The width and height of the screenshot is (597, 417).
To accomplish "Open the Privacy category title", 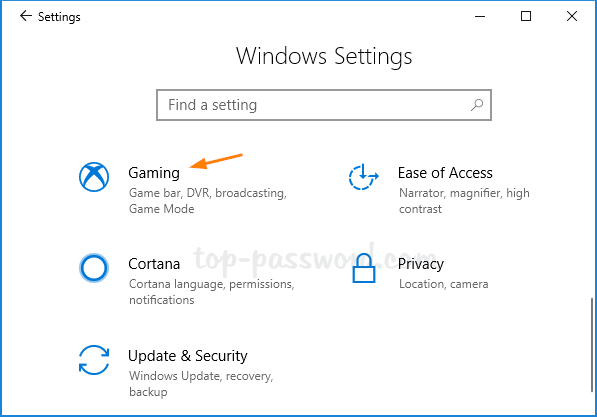I will [421, 264].
